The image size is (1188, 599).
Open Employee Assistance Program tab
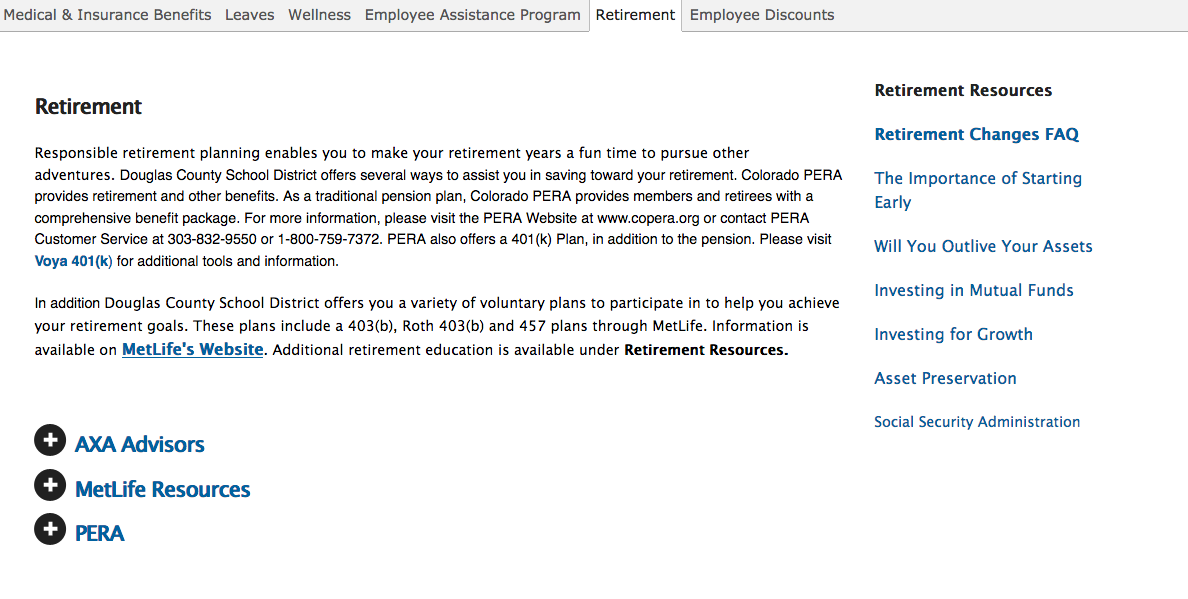pyautogui.click(x=473, y=15)
